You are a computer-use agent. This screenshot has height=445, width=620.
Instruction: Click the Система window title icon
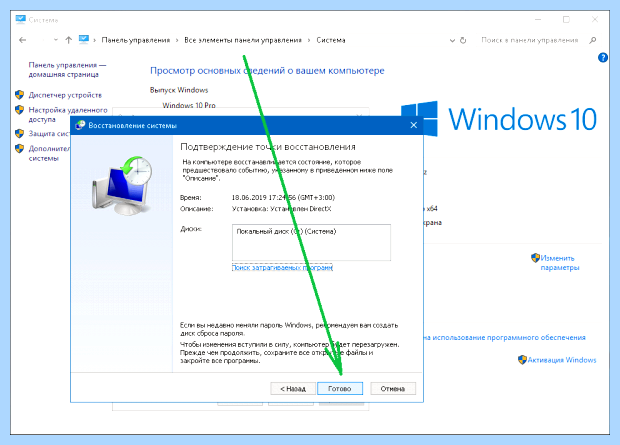pyautogui.click(x=21, y=19)
